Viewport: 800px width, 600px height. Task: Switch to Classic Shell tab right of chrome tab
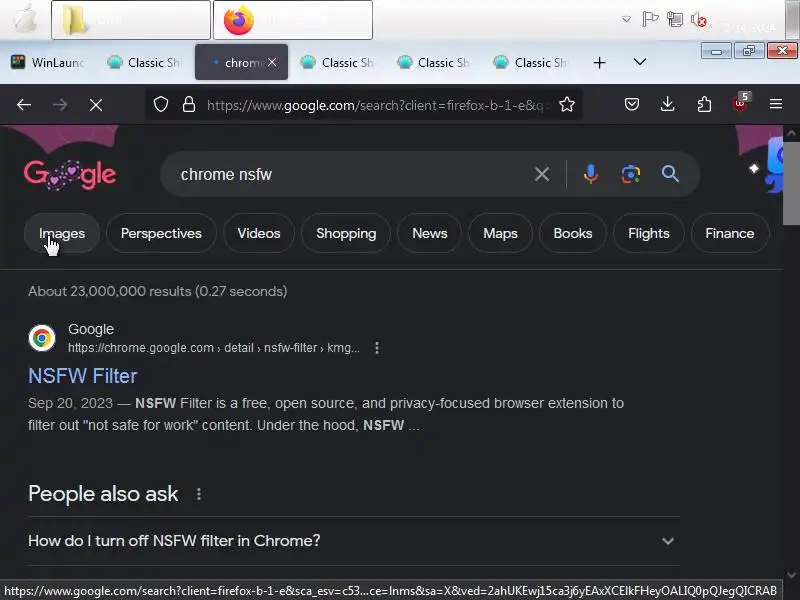pyautogui.click(x=338, y=63)
